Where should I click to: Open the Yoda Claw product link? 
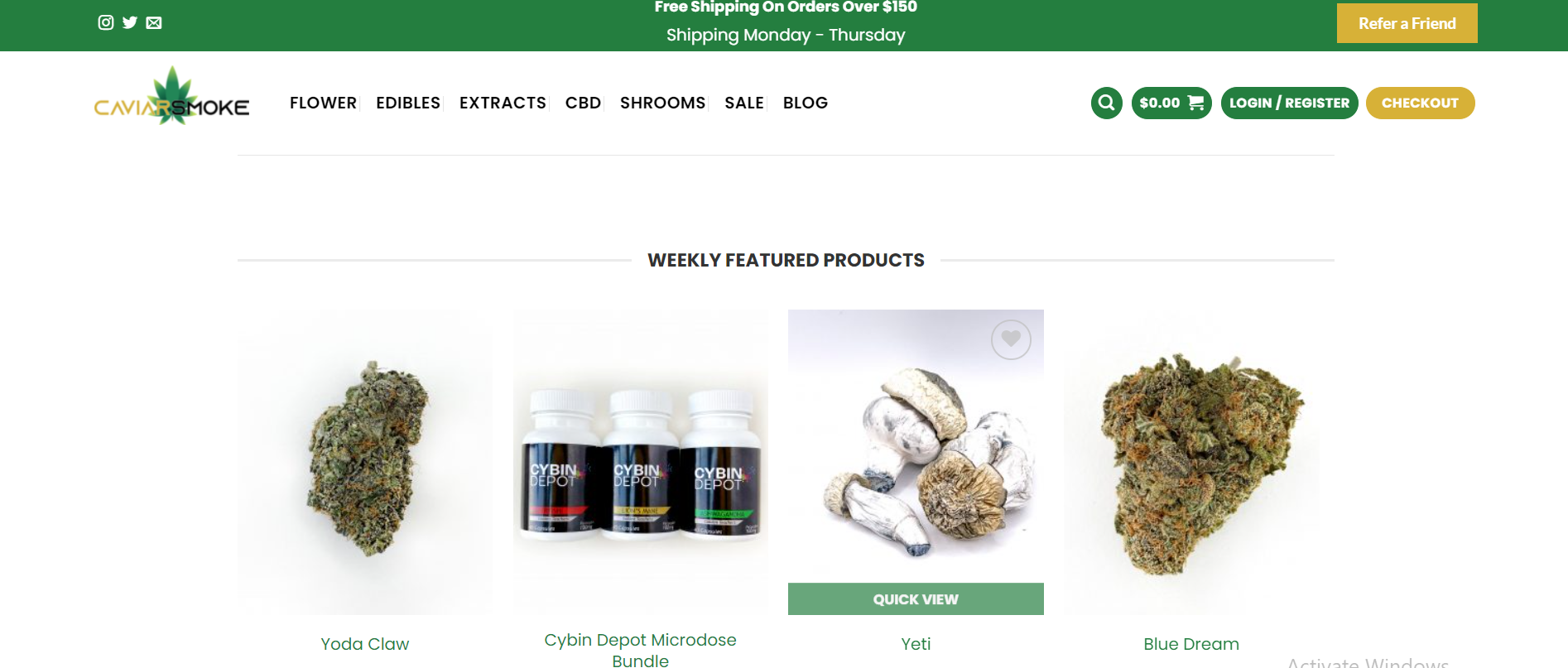365,644
